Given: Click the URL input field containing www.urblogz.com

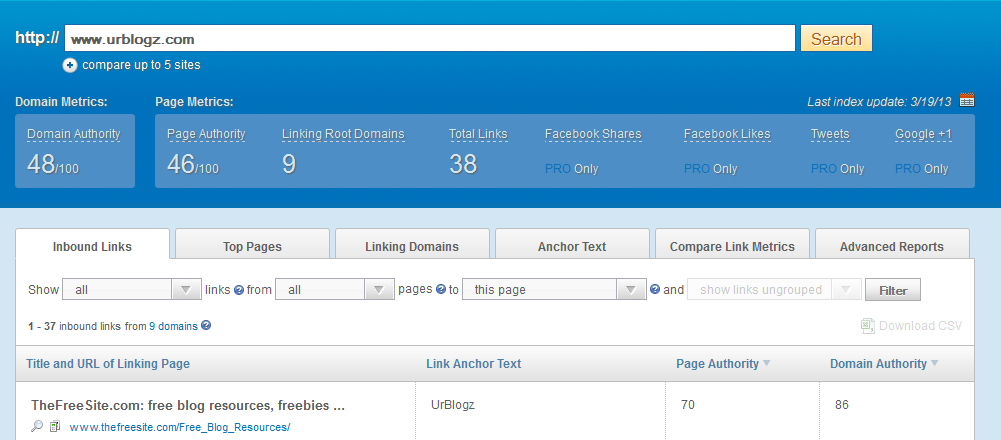Looking at the screenshot, I should point(430,38).
